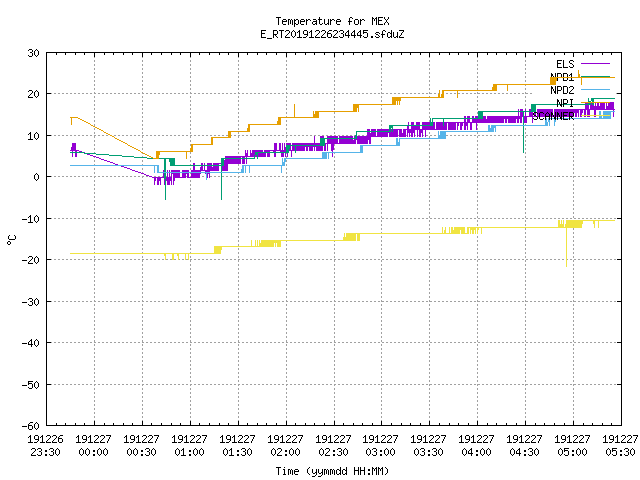The width and height of the screenshot is (640, 480).
Task: Click the chart title 'Temperature for MEX'
Action: (332, 21)
